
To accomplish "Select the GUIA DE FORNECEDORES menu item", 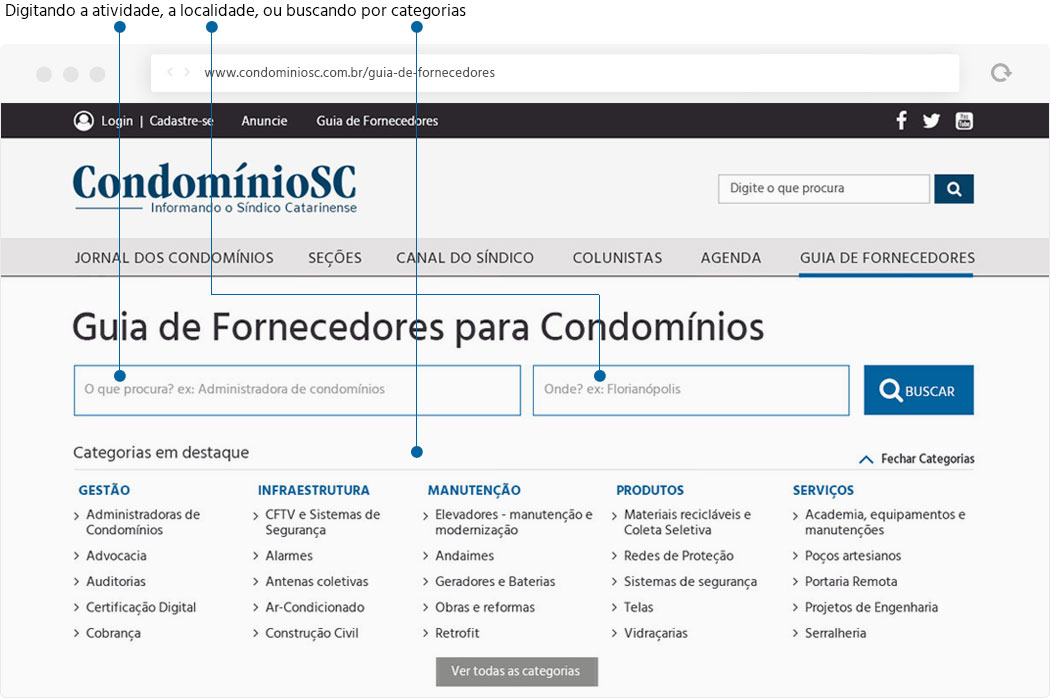I will [x=885, y=257].
